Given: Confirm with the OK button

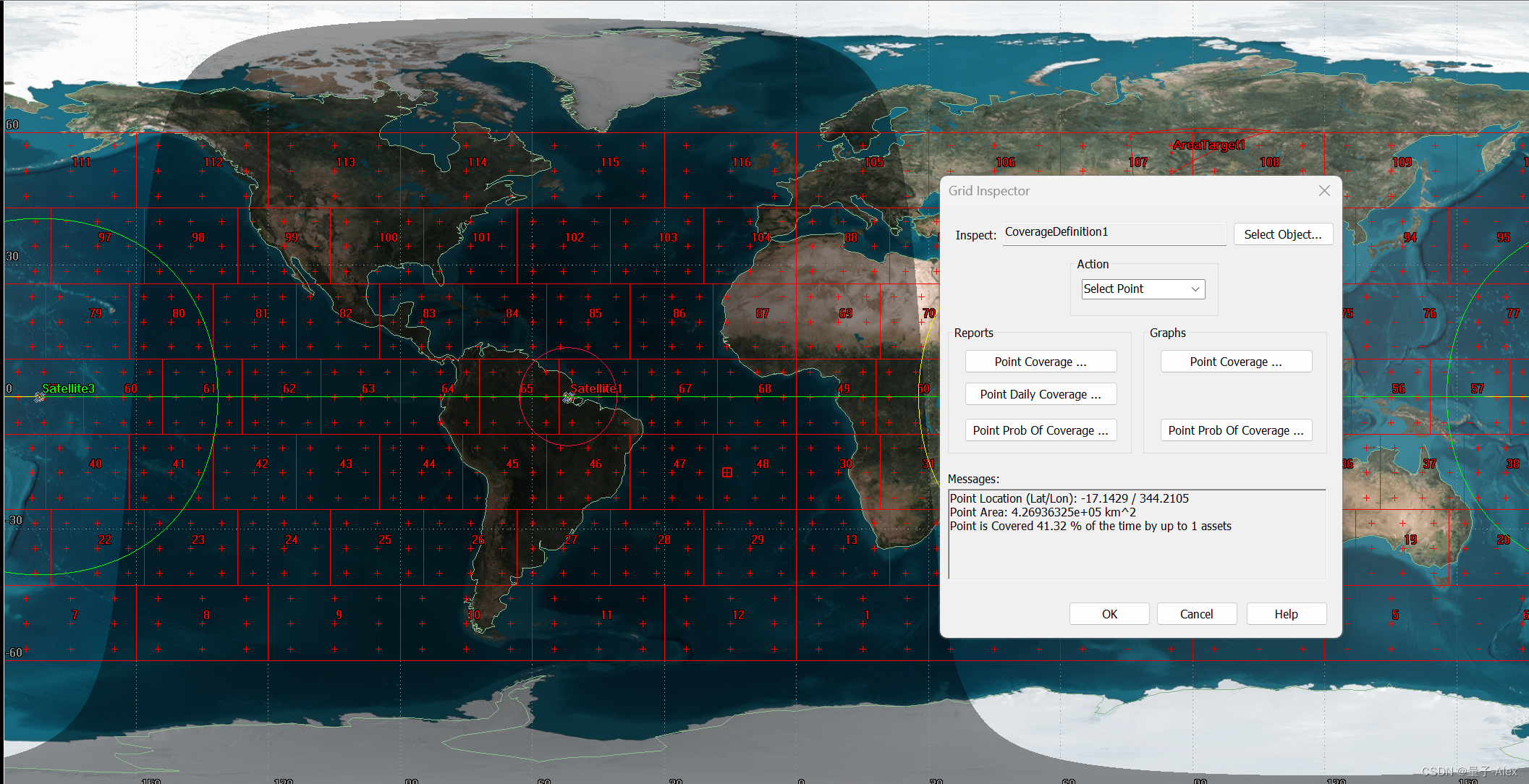Looking at the screenshot, I should (x=1109, y=614).
